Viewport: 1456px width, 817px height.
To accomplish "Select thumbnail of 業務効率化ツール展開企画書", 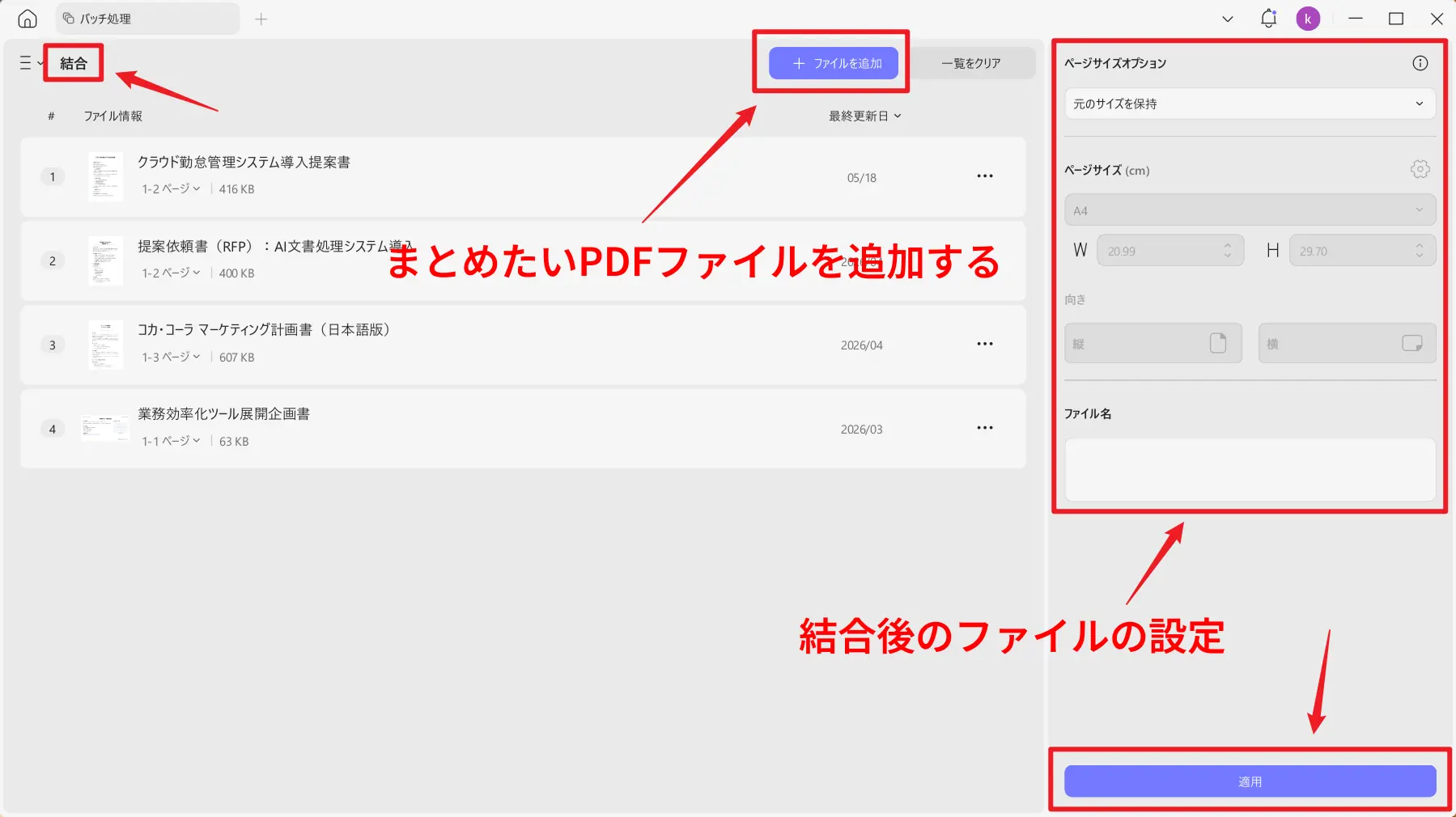I will 105,428.
